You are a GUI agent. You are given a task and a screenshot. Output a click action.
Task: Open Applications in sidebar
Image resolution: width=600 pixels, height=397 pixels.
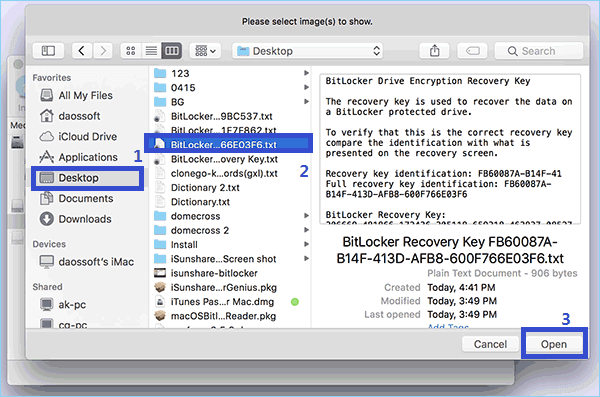coord(88,157)
